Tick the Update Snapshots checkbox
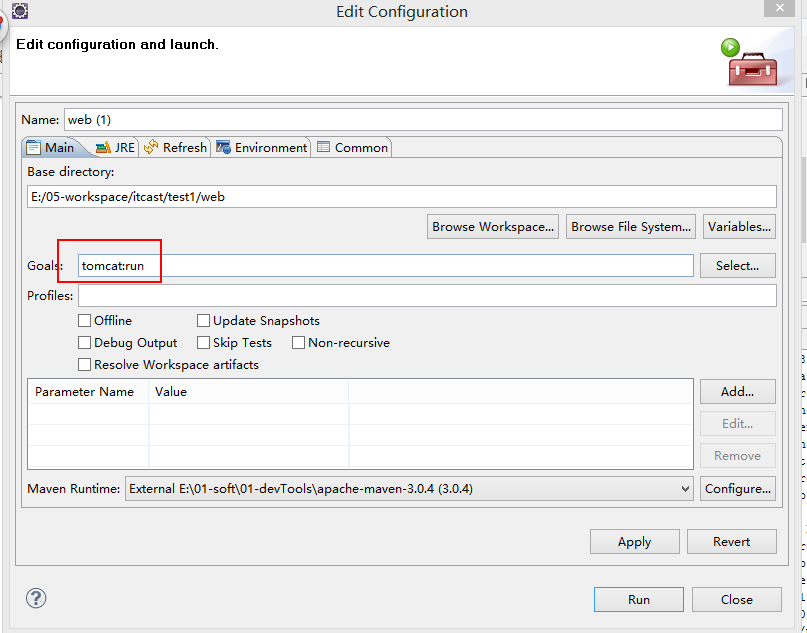This screenshot has width=807, height=633. (x=204, y=321)
